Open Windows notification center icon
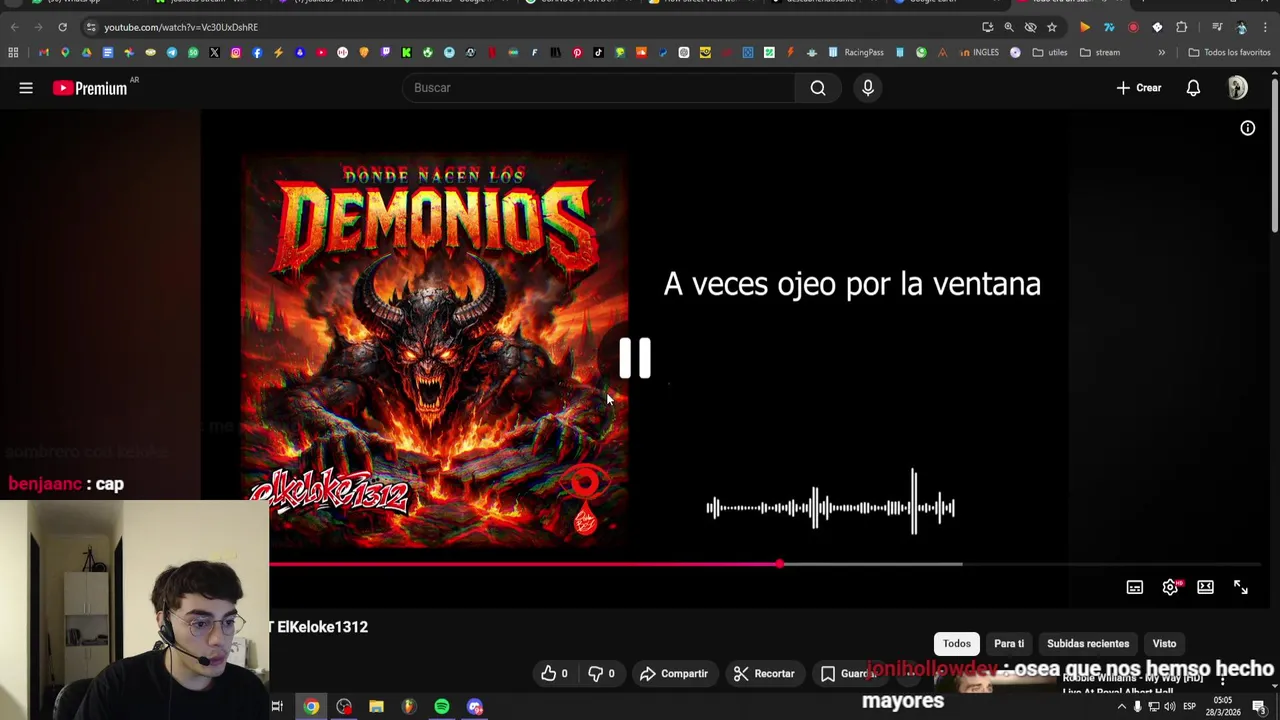 click(1259, 707)
